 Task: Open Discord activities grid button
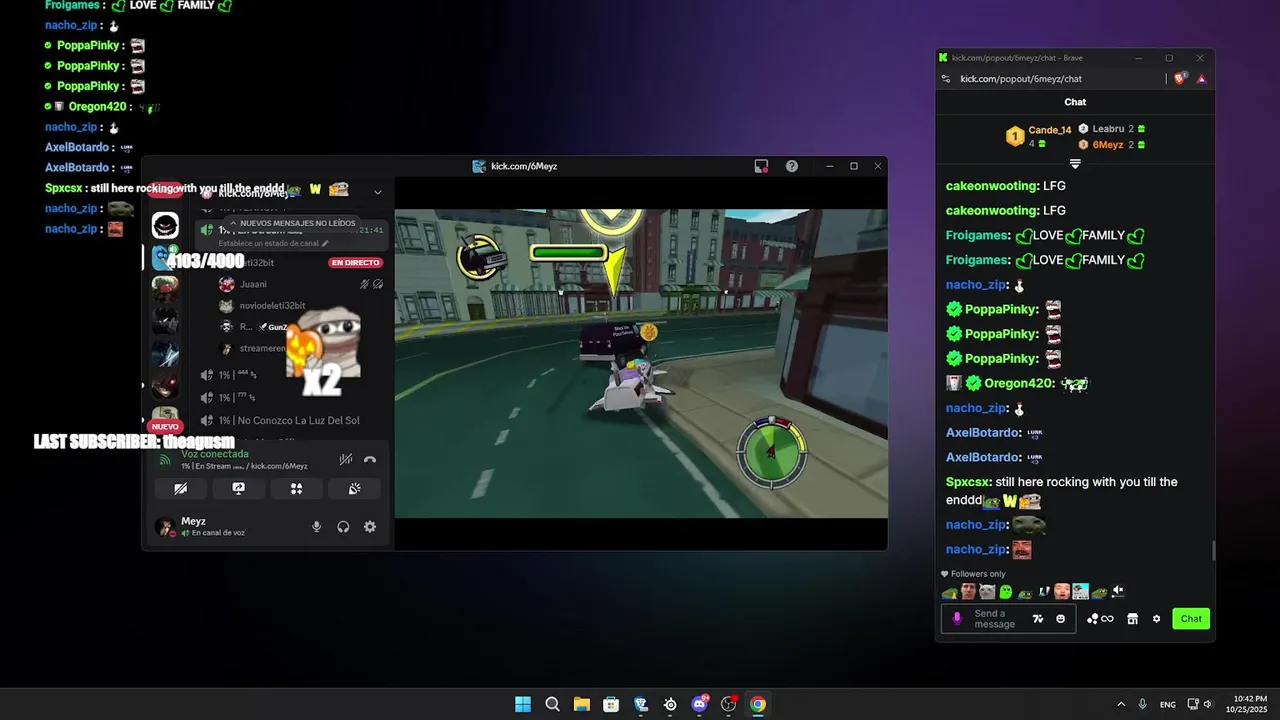point(296,489)
